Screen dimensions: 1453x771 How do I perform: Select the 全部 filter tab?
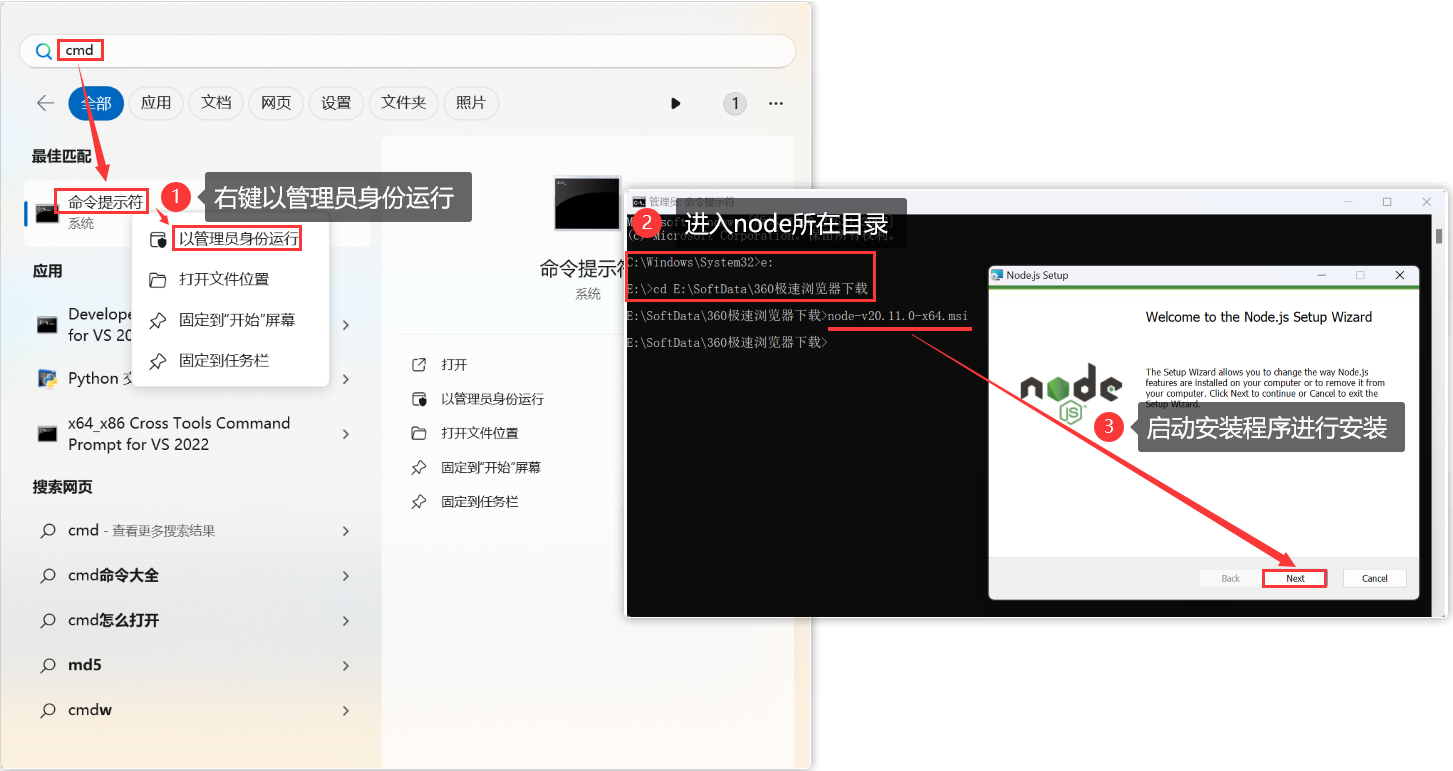tap(96, 103)
